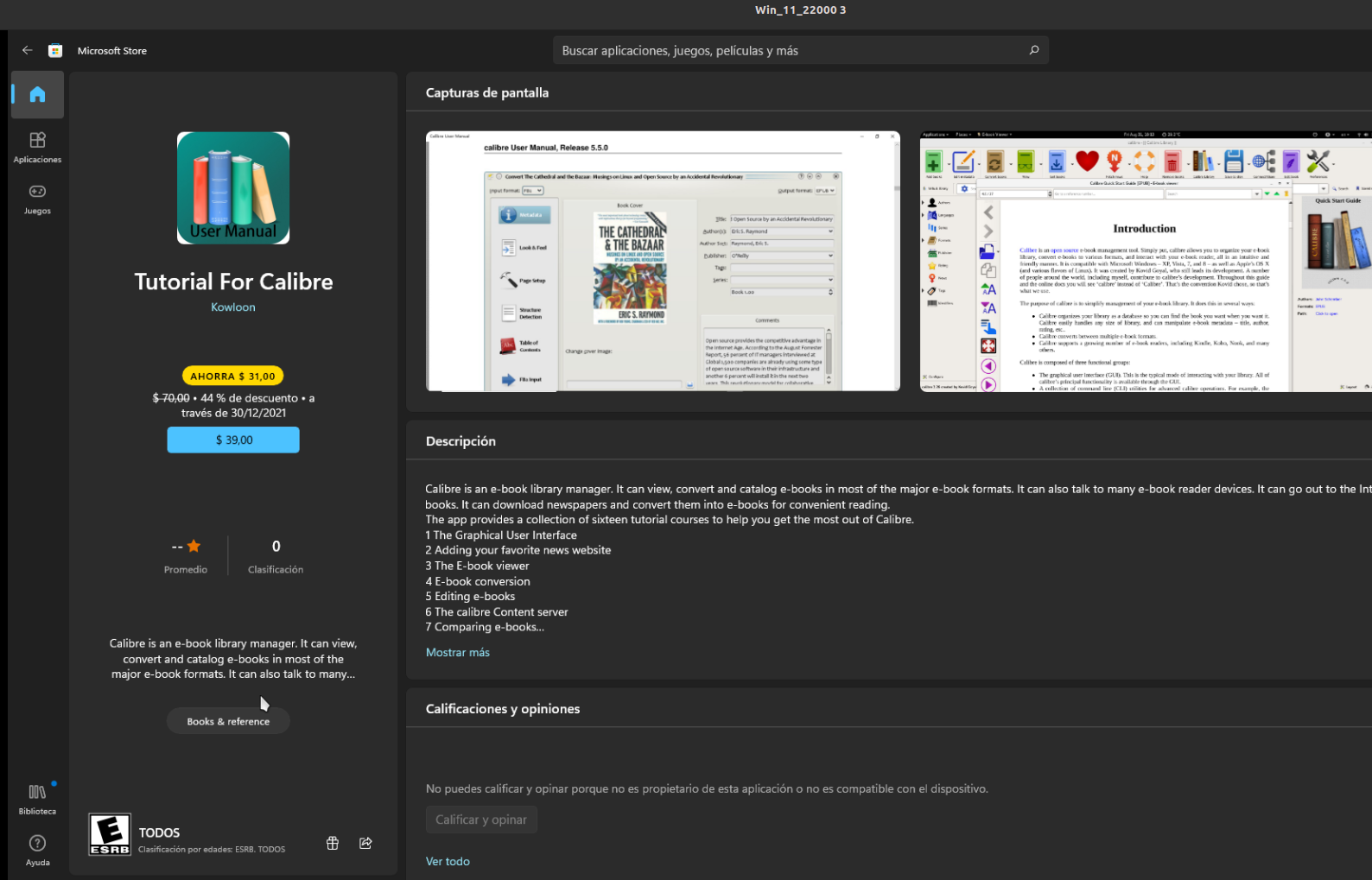Click the struck-through $ 70,00 original price
Viewport: 1372px width, 880px height.
[171, 398]
